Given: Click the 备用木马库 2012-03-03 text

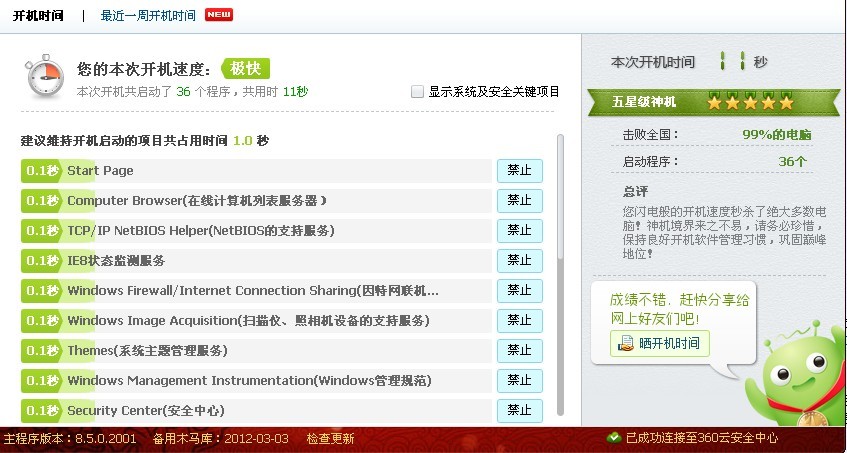Looking at the screenshot, I should (220, 438).
